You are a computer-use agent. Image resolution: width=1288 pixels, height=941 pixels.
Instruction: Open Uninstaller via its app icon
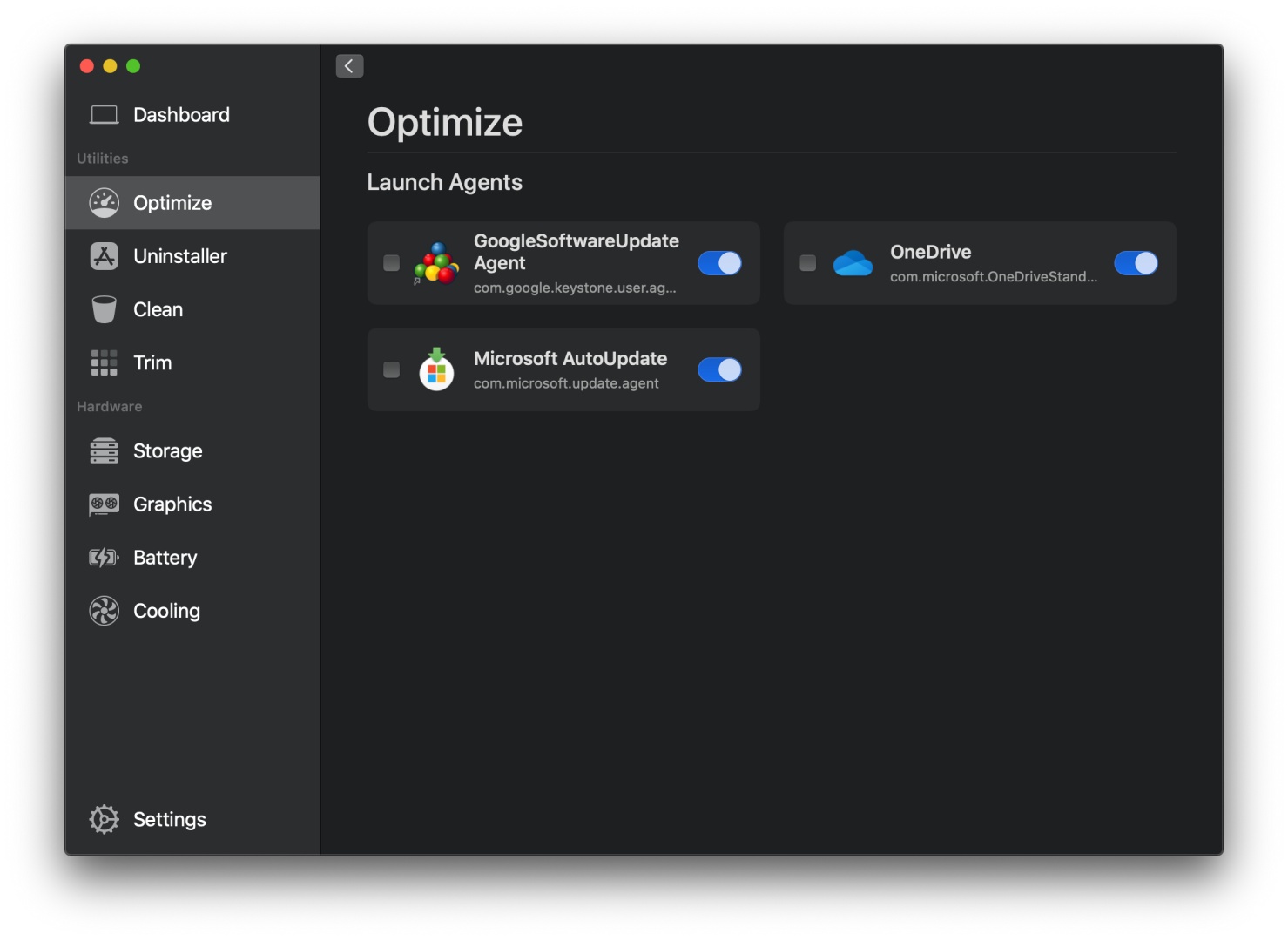105,256
